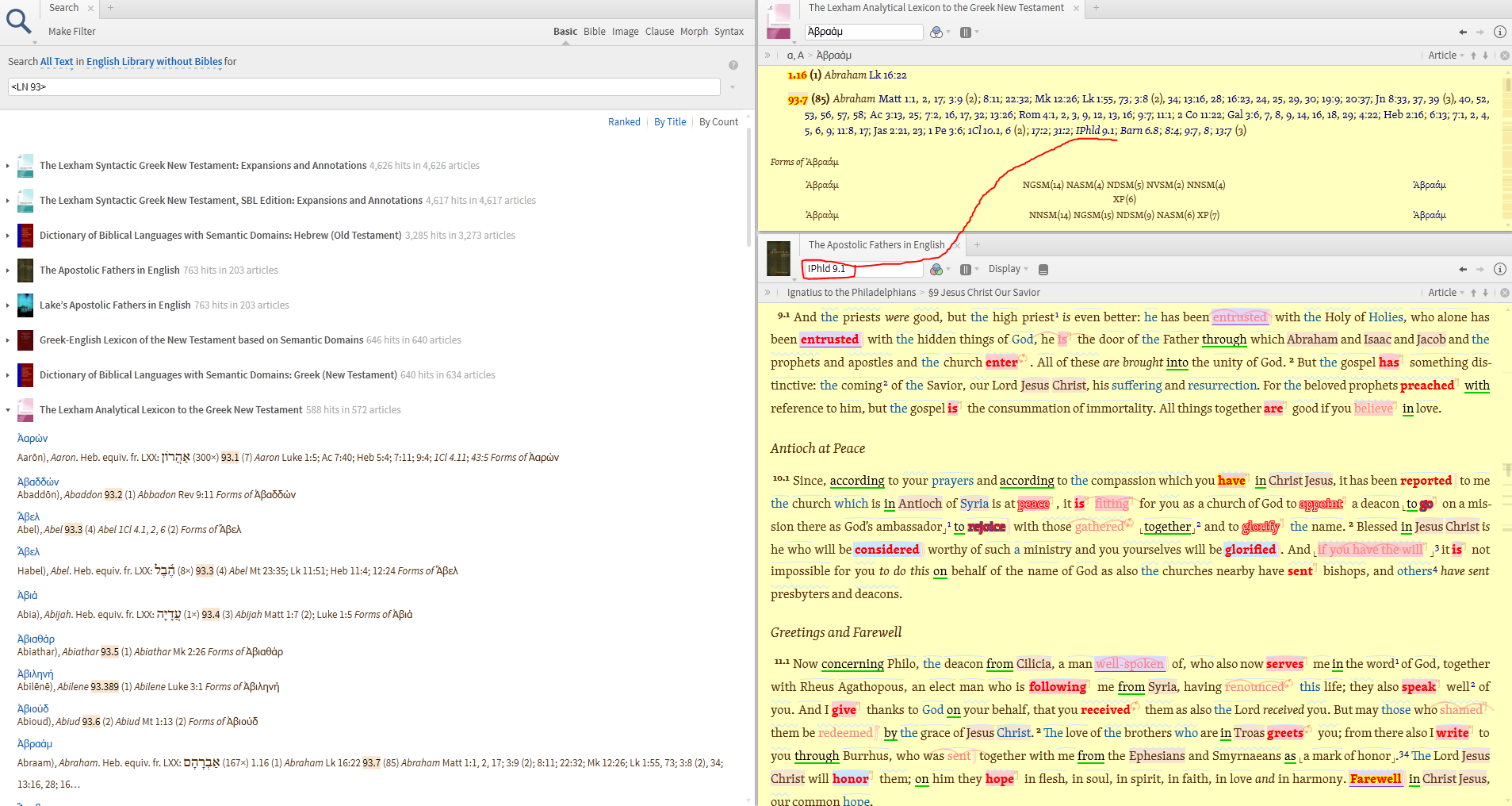Click the search results vertical scrollbar

[x=749, y=186]
